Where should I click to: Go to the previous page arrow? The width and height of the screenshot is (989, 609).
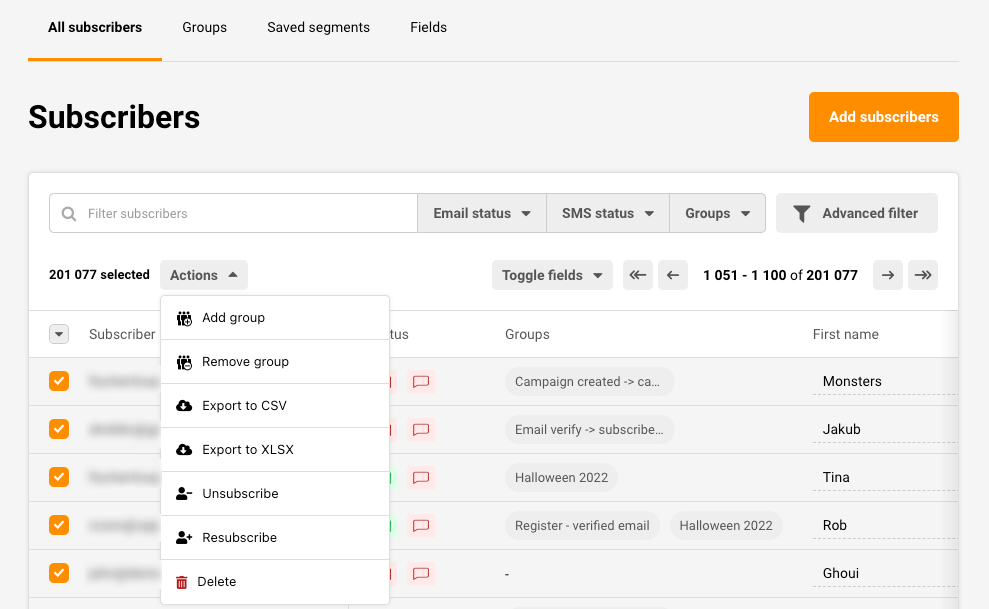pos(673,275)
